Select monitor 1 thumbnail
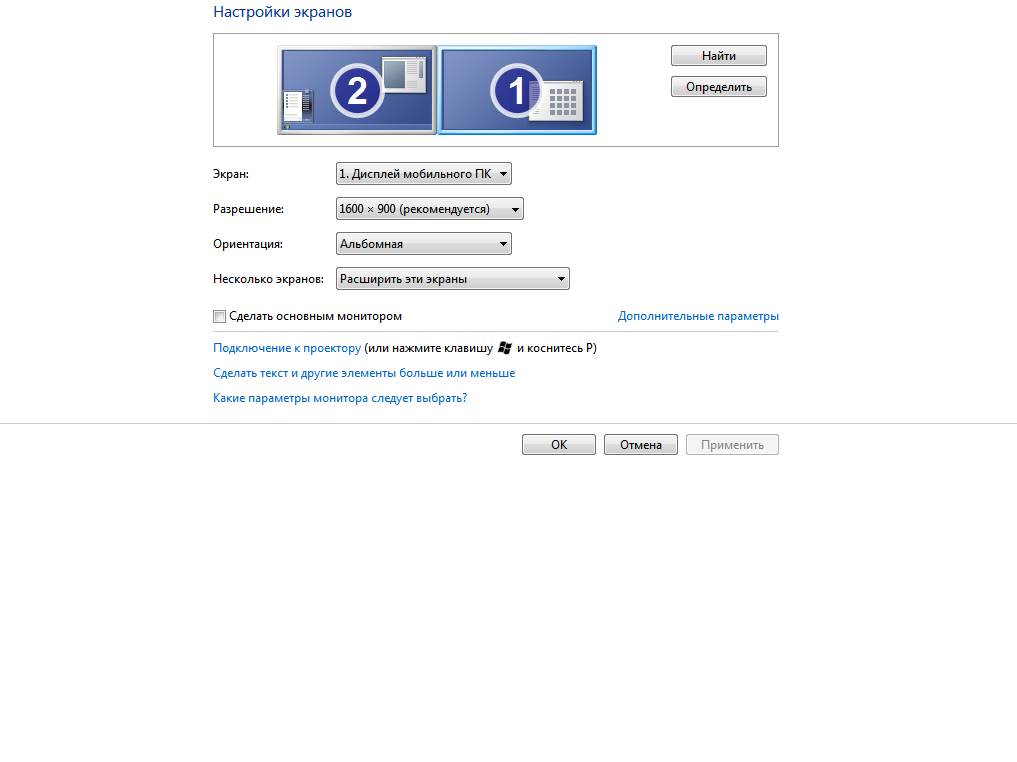Image resolution: width=1017 pixels, height=762 pixels. click(517, 90)
